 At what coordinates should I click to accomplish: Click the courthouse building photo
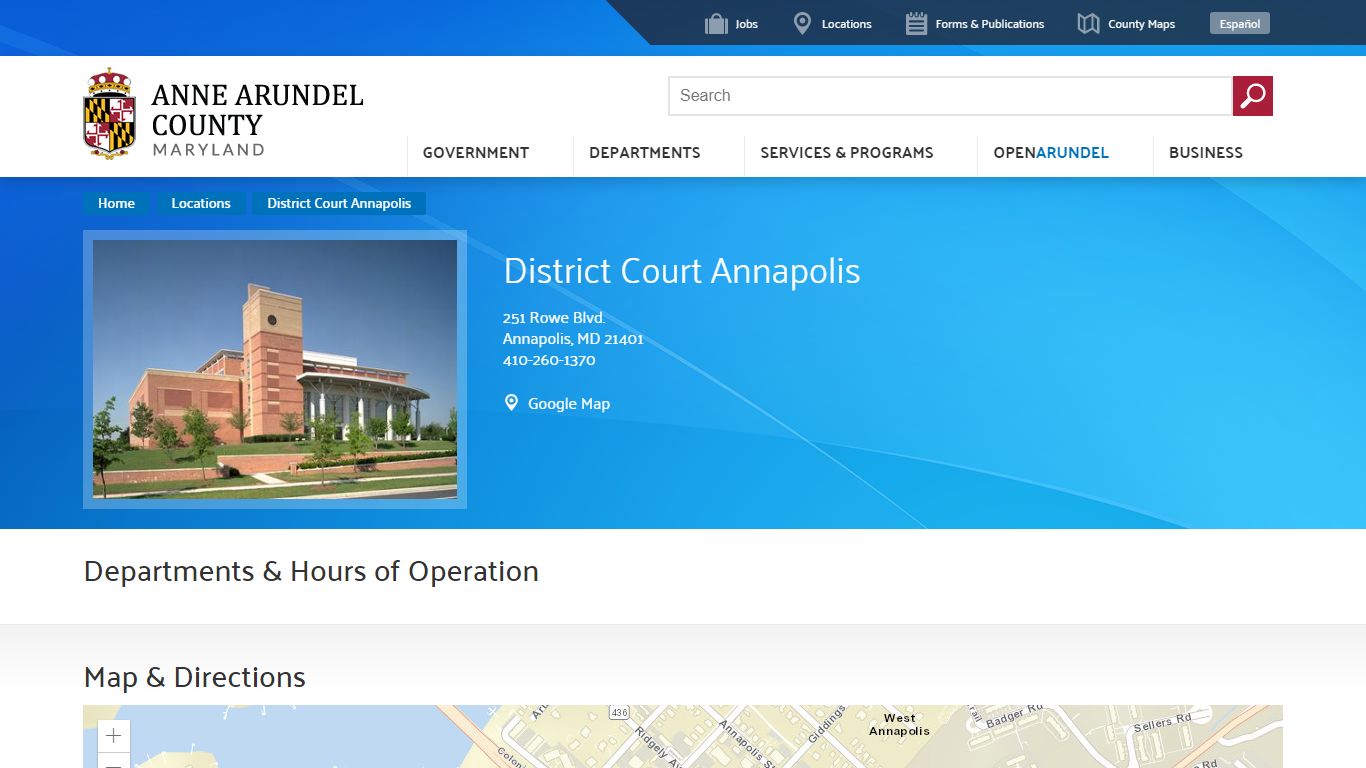[275, 369]
